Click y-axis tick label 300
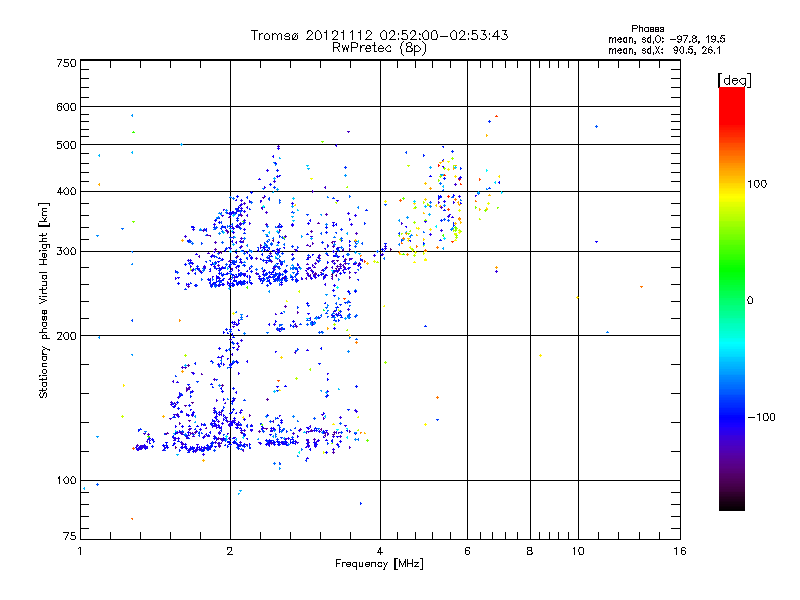The height and width of the screenshot is (600, 800). [x=66, y=252]
